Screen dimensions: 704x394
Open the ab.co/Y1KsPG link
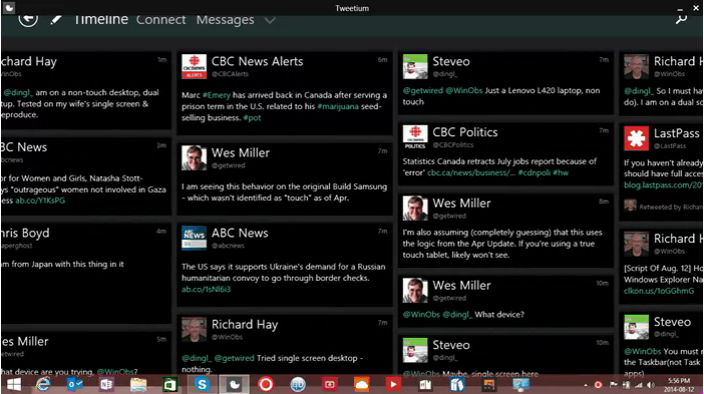[40, 201]
